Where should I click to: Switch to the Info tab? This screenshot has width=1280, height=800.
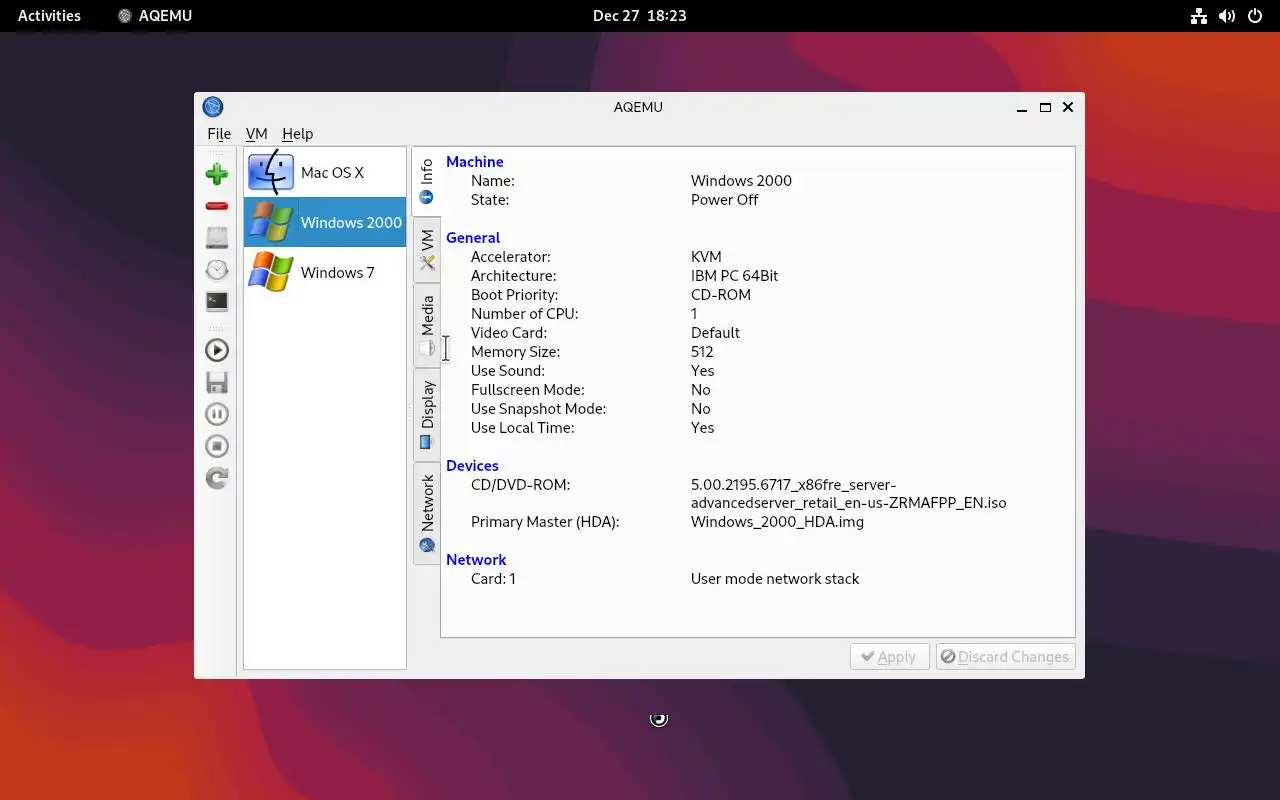point(427,181)
